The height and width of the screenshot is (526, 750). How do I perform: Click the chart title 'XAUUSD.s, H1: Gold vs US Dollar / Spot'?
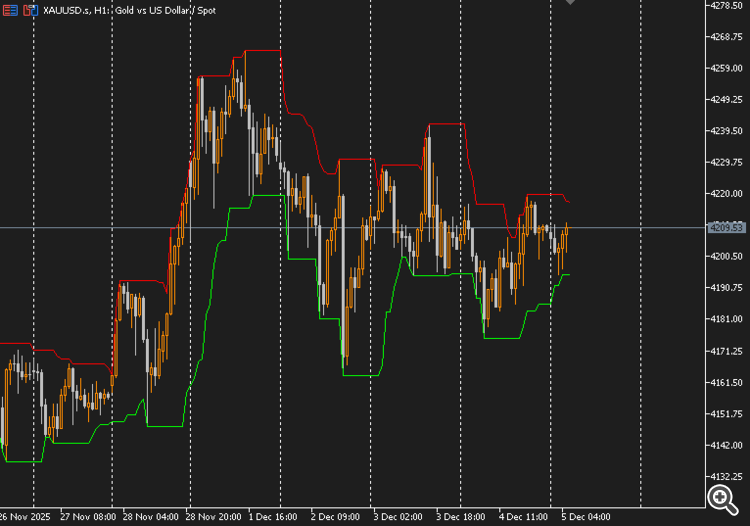pyautogui.click(x=129, y=10)
